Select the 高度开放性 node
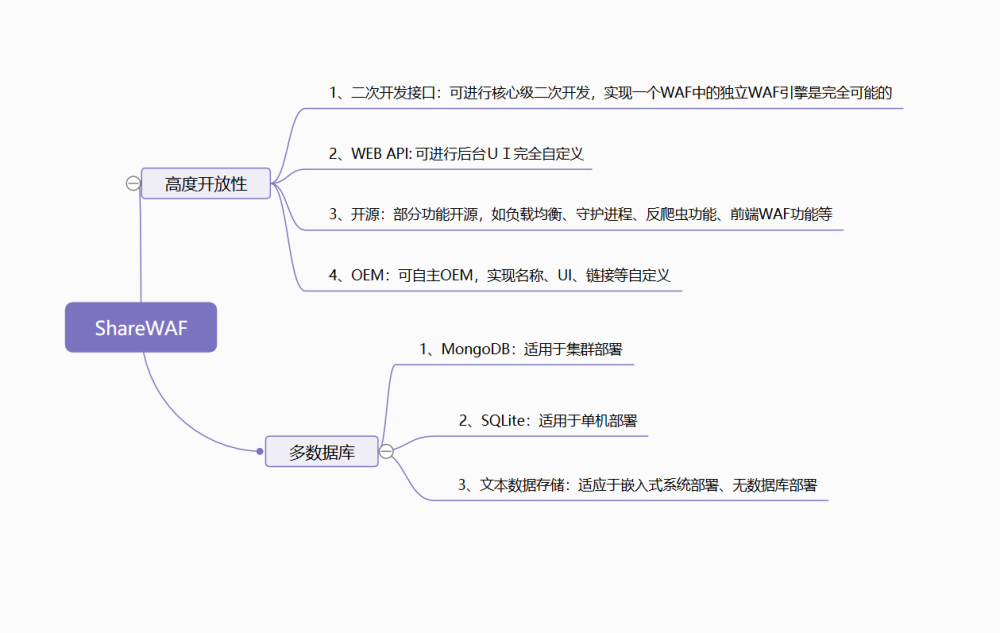Viewport: 1000px width, 633px height. [x=205, y=184]
